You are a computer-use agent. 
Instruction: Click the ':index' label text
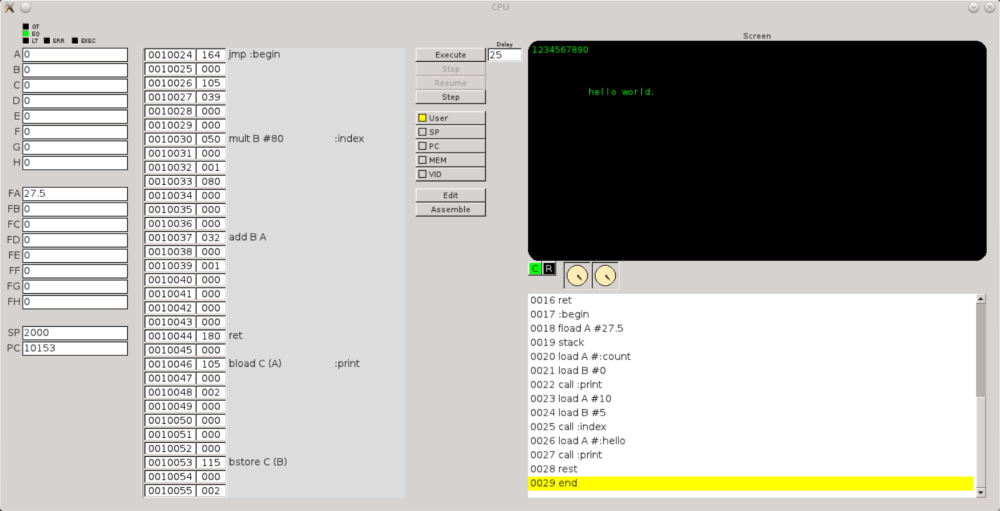pyautogui.click(x=349, y=139)
